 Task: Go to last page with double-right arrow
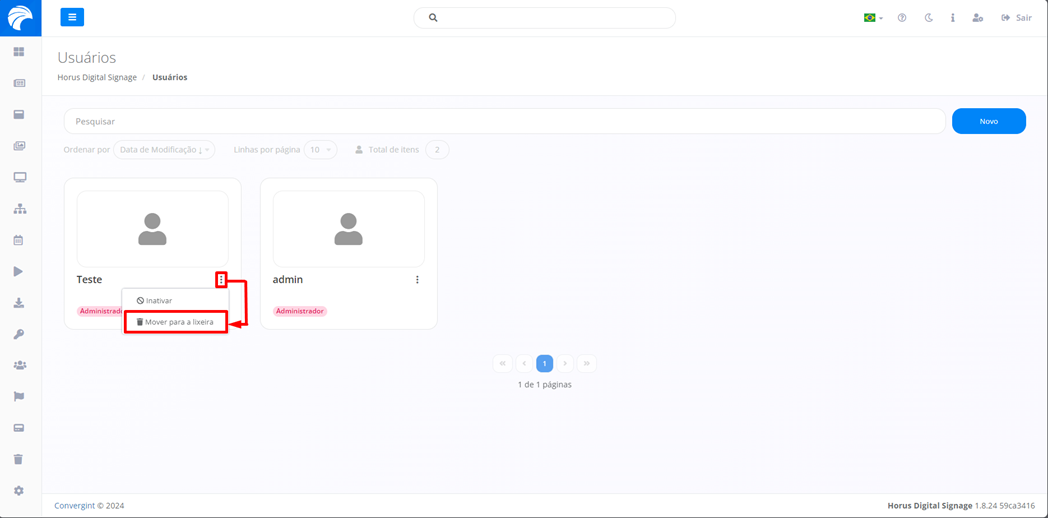click(x=587, y=364)
